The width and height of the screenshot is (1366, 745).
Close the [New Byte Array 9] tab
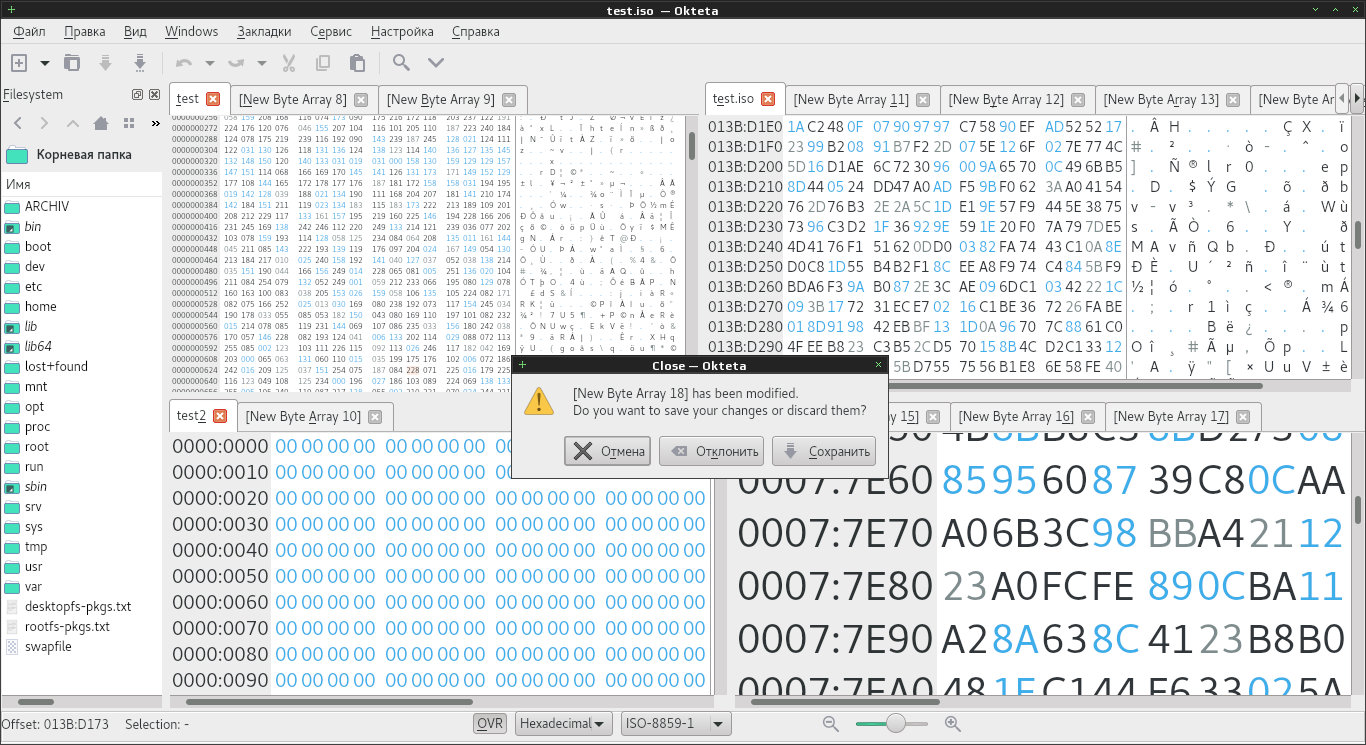[508, 100]
